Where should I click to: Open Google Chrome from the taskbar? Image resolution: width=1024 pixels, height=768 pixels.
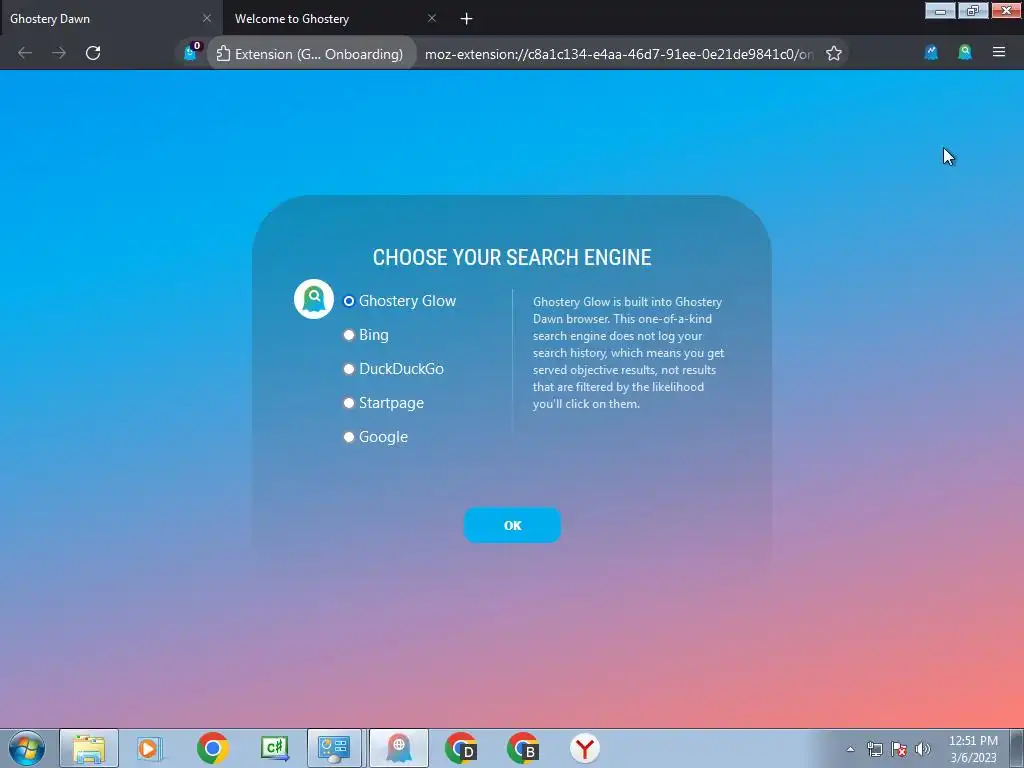(x=212, y=748)
